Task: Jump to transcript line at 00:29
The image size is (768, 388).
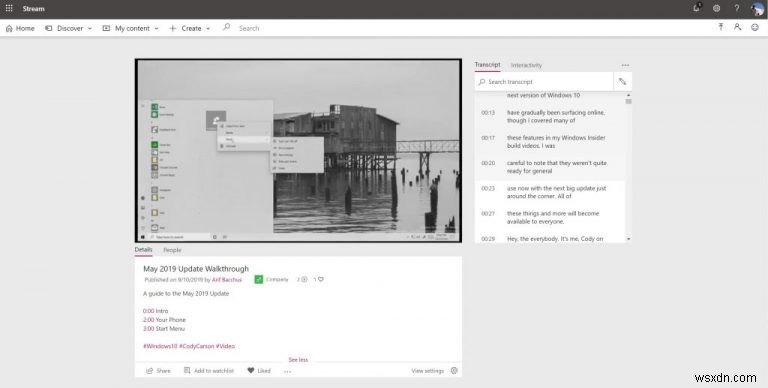Action: pos(550,239)
